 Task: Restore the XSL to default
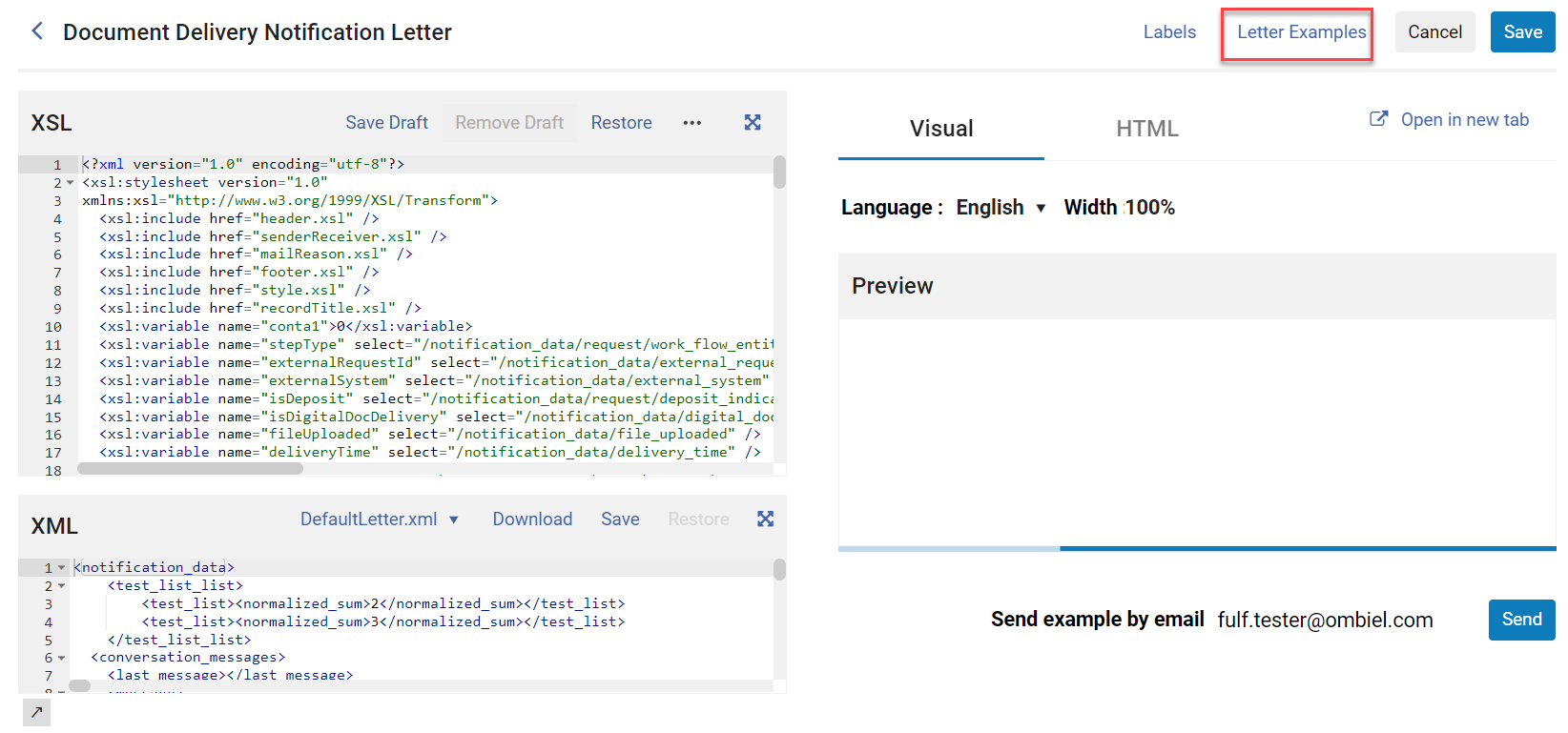(621, 123)
